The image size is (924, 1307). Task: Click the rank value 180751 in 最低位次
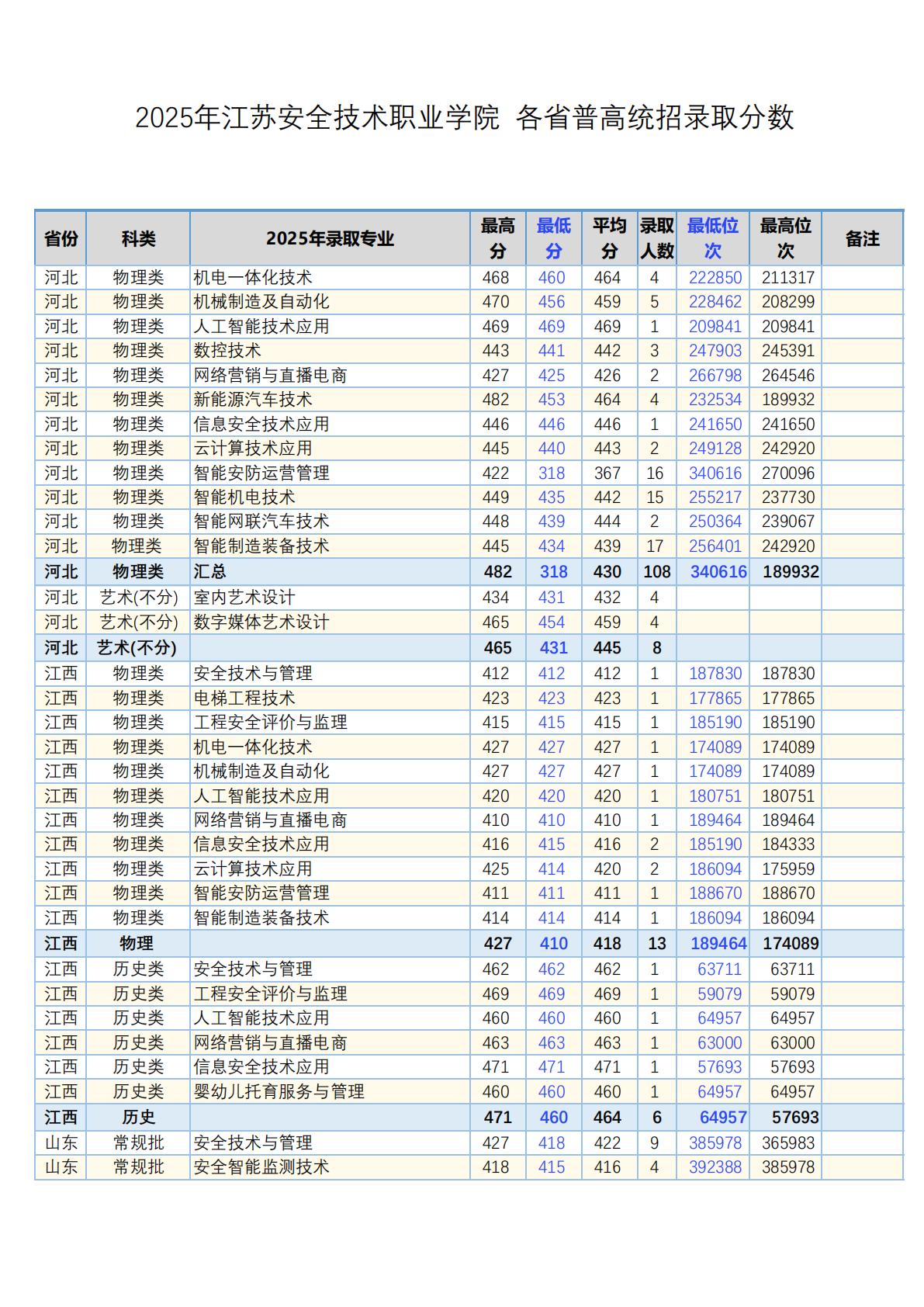click(x=715, y=796)
